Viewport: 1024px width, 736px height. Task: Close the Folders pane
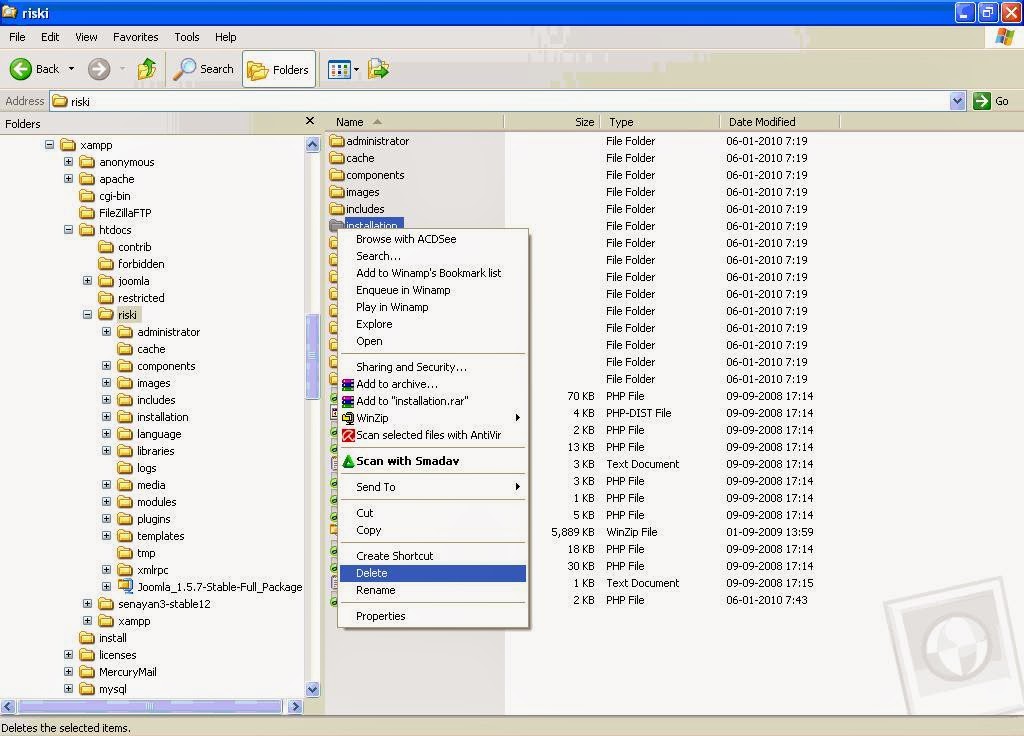click(x=310, y=121)
